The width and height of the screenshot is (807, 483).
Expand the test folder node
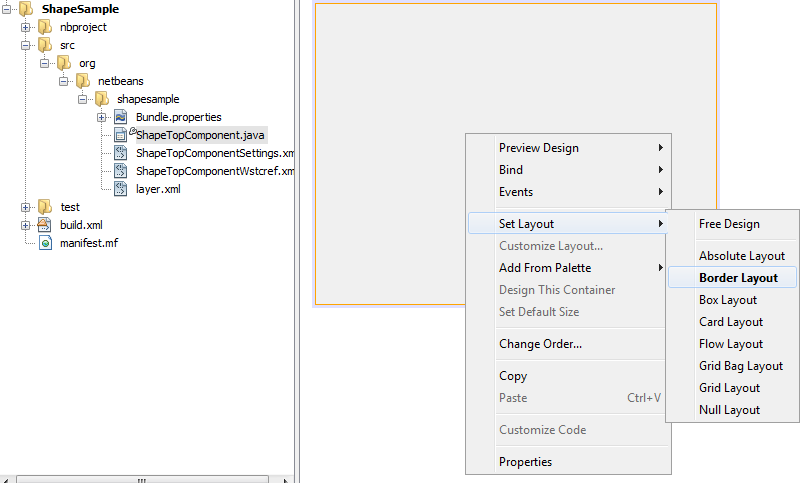(x=26, y=207)
